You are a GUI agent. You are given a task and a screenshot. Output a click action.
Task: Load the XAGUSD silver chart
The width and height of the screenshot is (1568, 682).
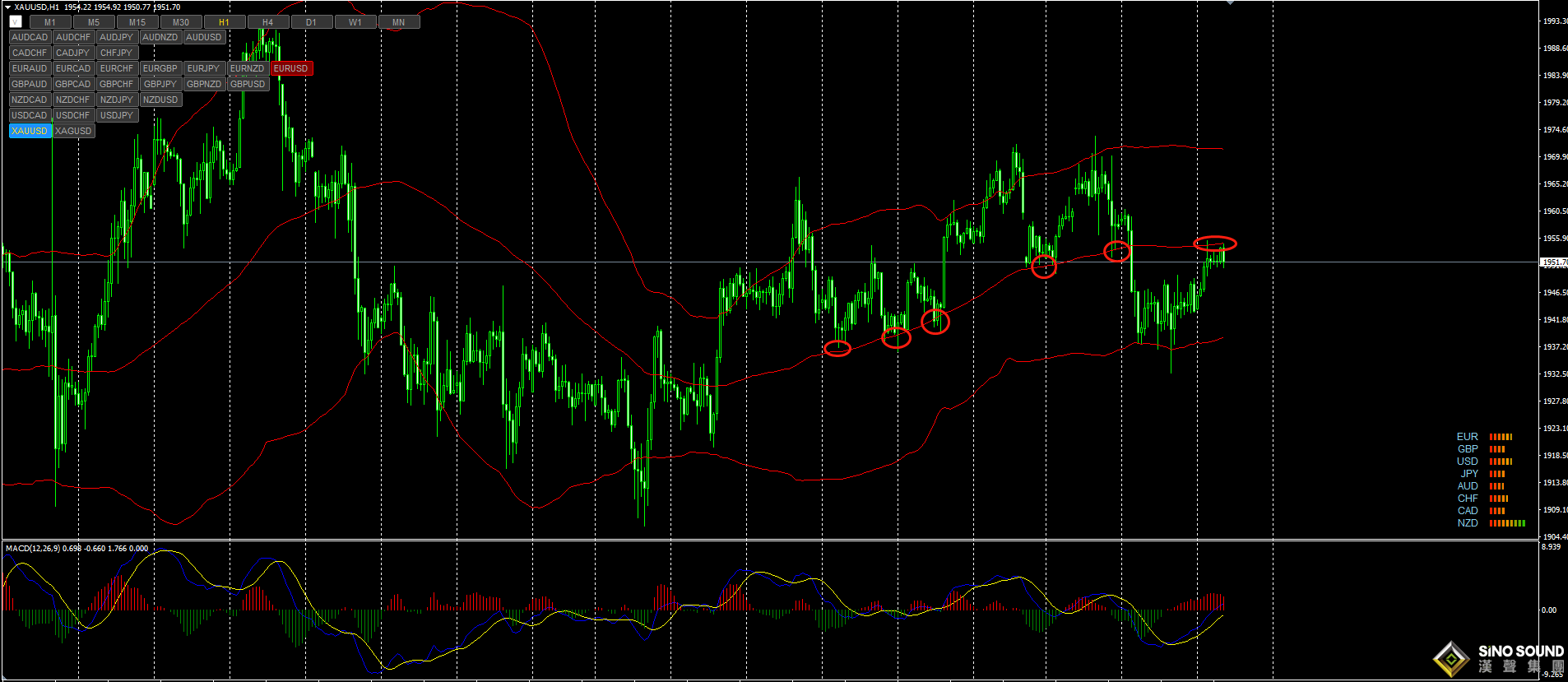[x=73, y=131]
